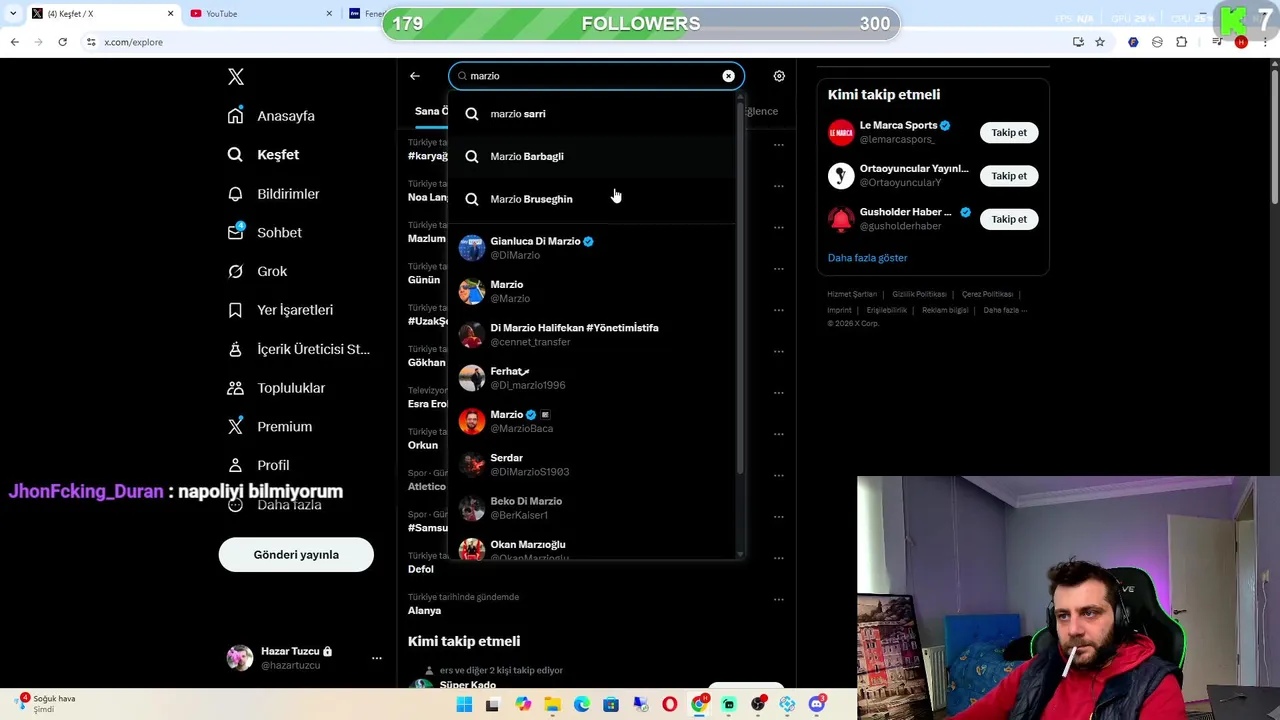Image resolution: width=1280 pixels, height=720 pixels.
Task: Open Profil page
Action: point(258,465)
